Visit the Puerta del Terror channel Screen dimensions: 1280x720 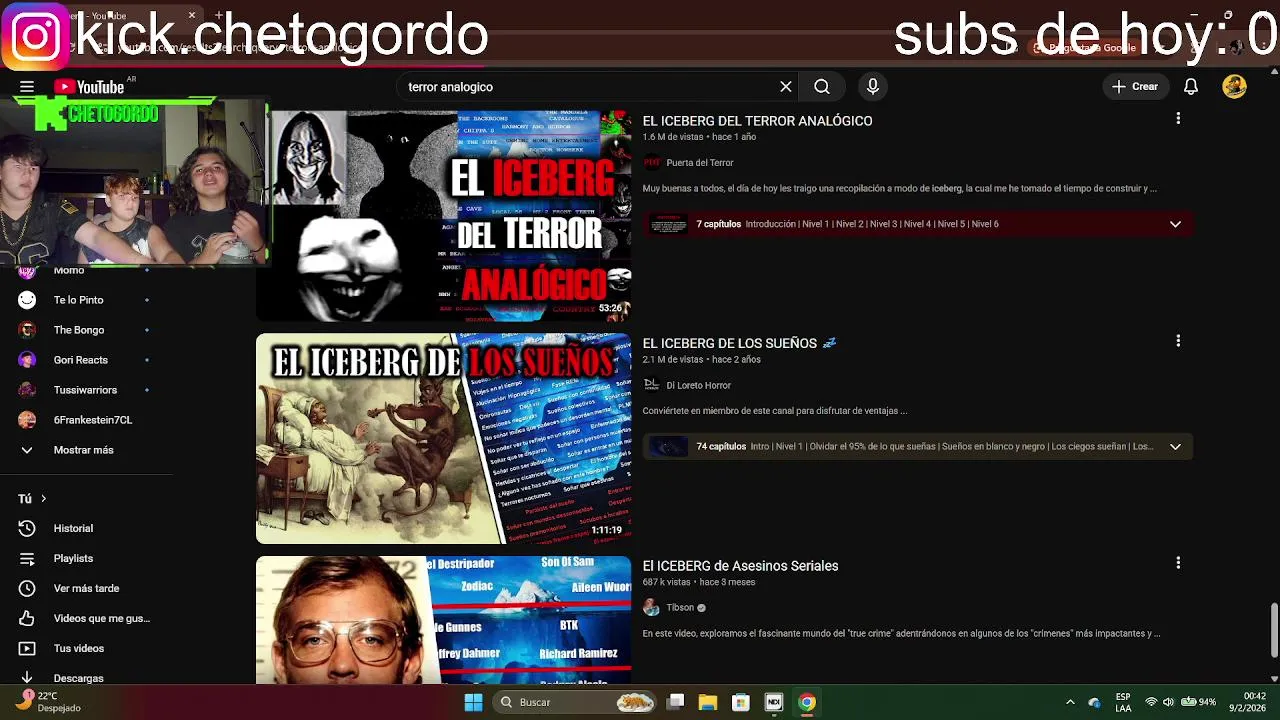pyautogui.click(x=700, y=163)
